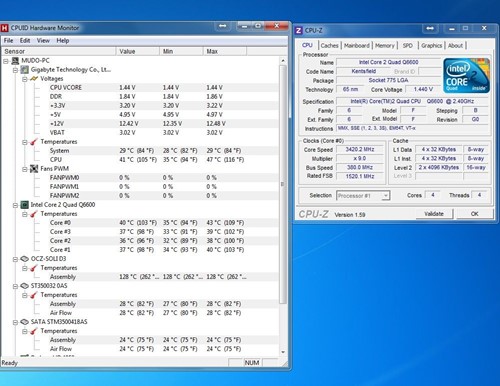Click the Intel Core 2 Quad logo badge
Image resolution: width=500 pixels, height=386 pixels.
tap(466, 76)
